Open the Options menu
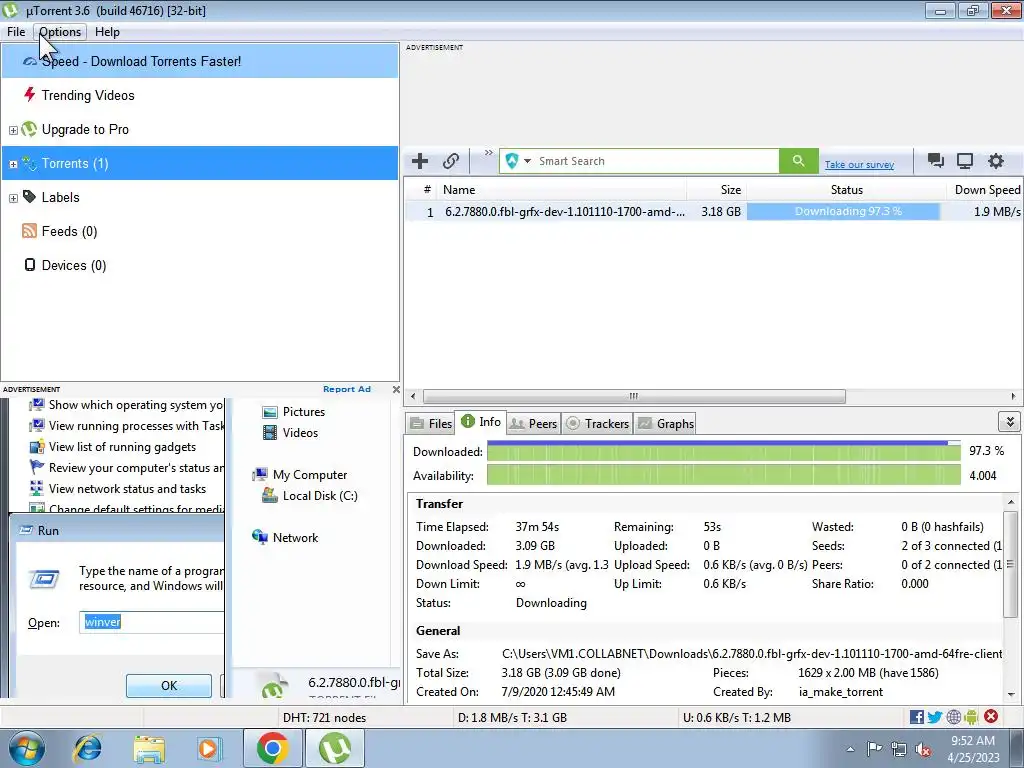 coord(60,32)
